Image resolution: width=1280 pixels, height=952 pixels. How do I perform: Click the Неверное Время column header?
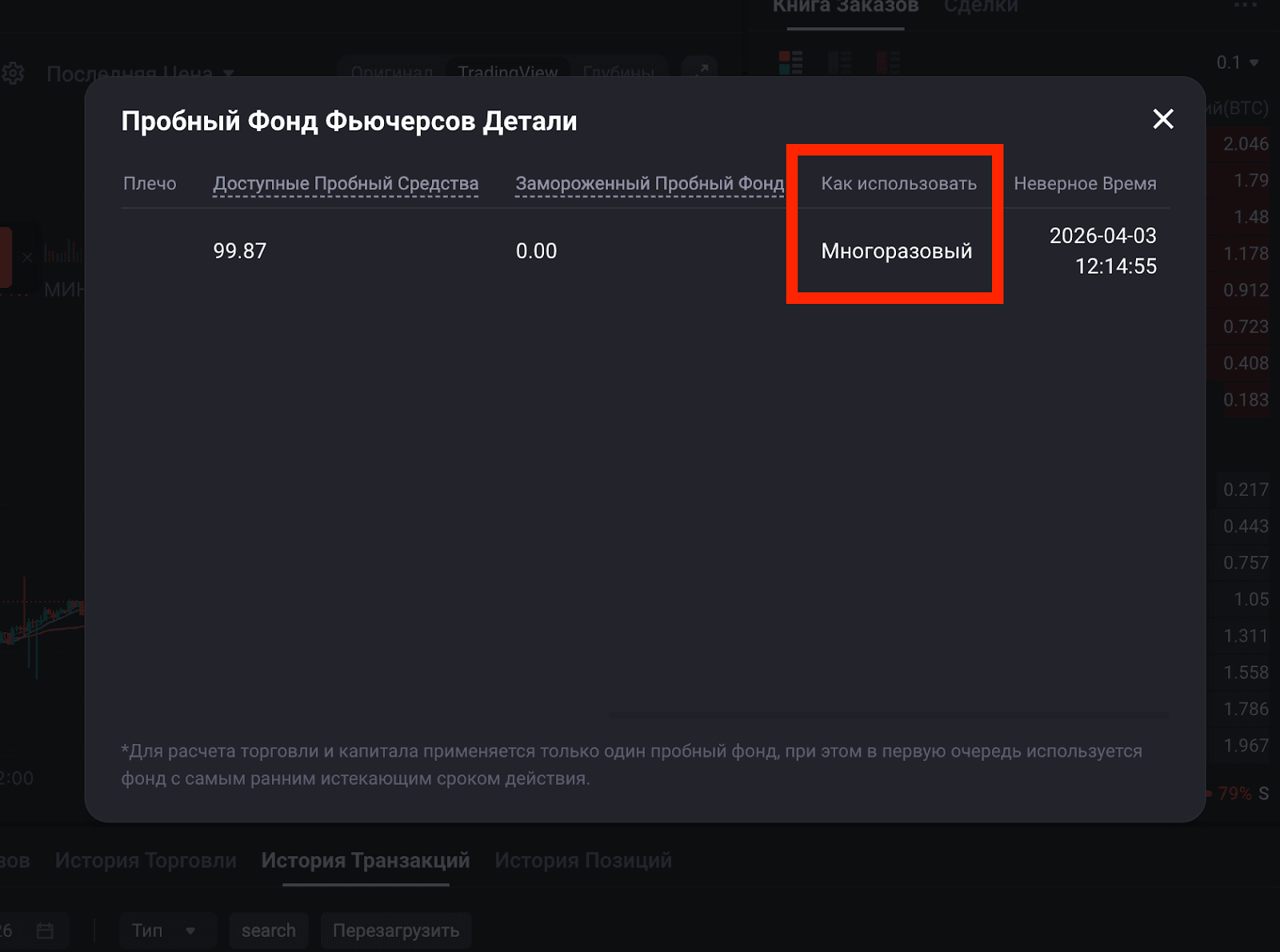coord(1085,183)
